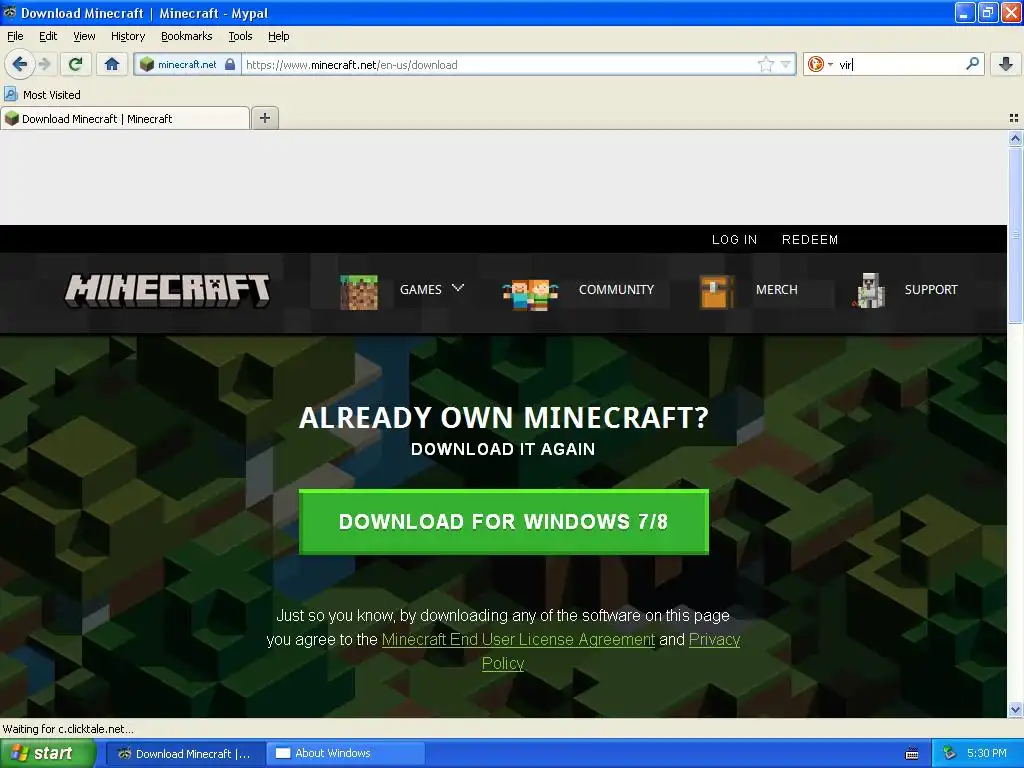Click the SUPPORT navigation link

click(x=931, y=289)
